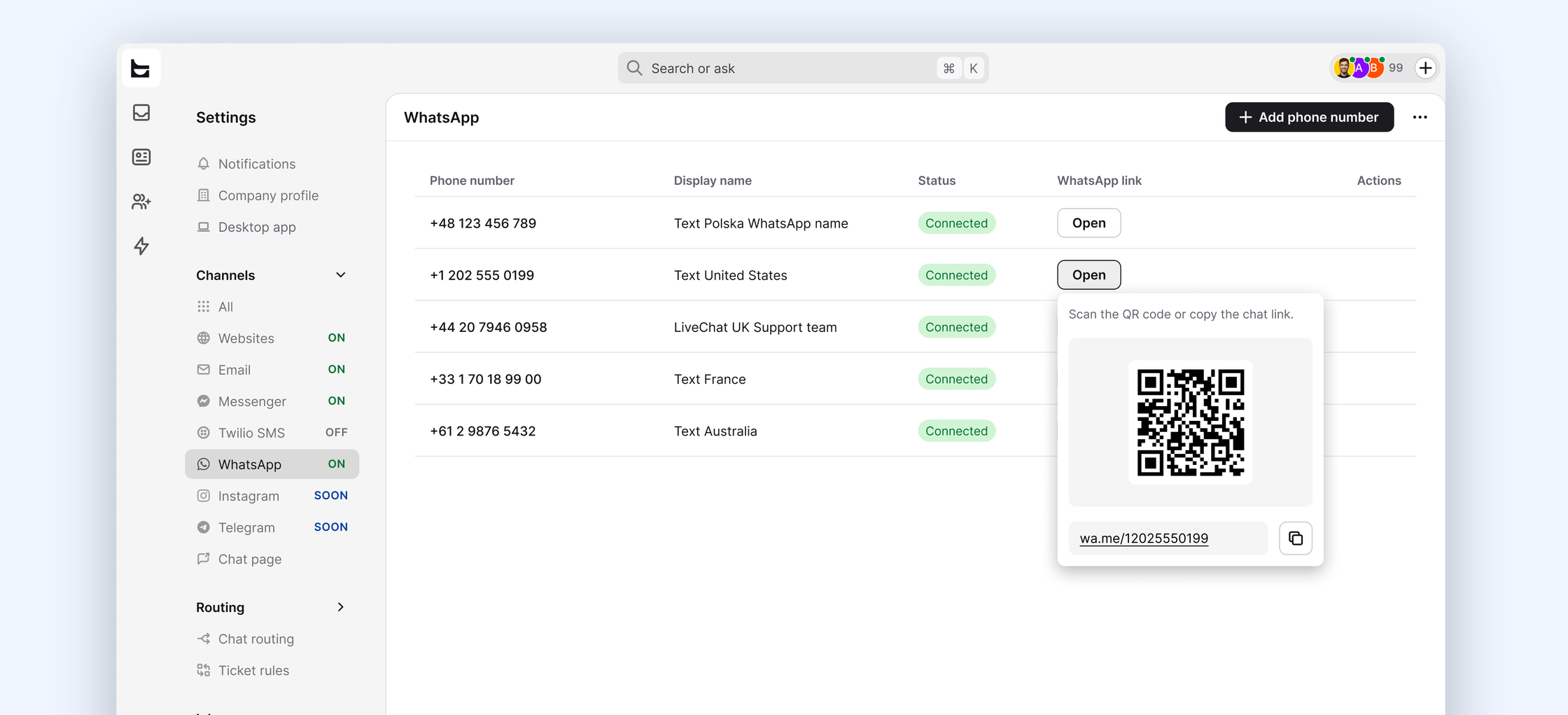Go to Chat routing settings
The image size is (1568, 715).
256,639
